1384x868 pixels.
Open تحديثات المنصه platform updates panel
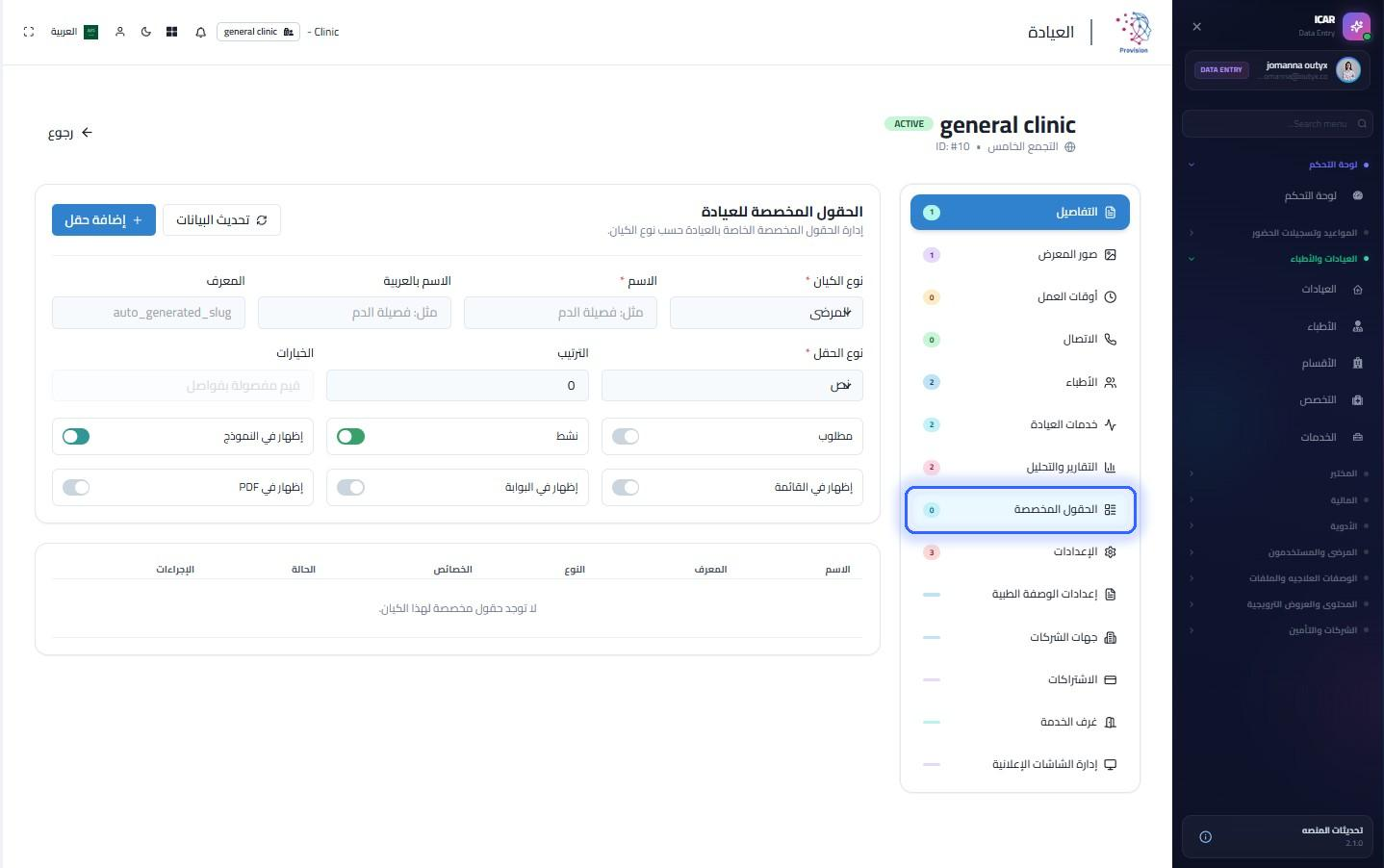(1277, 836)
